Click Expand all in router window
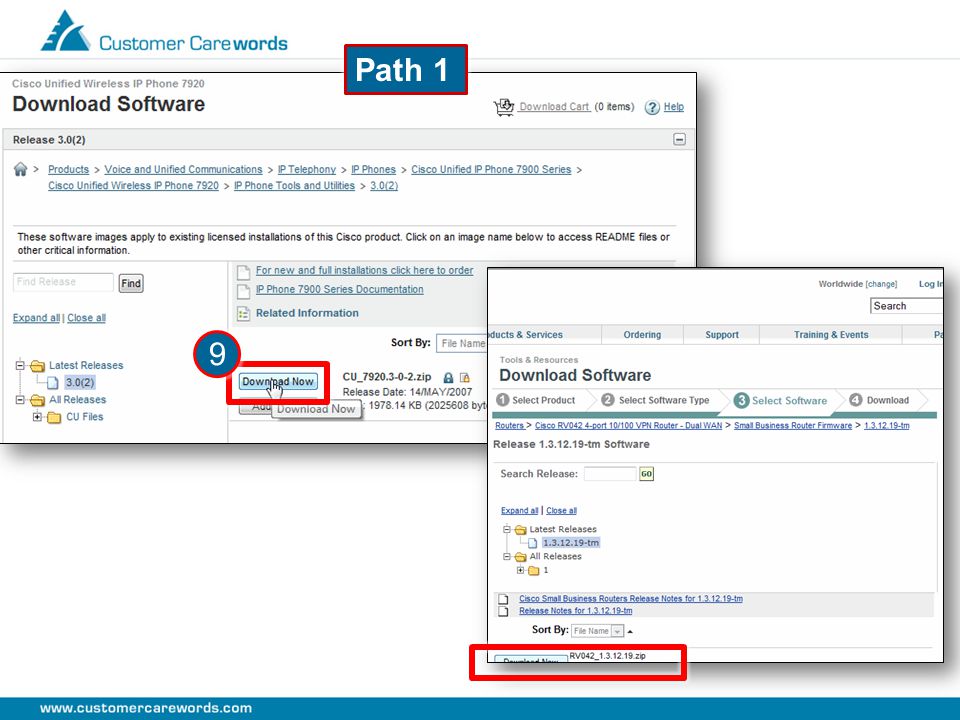 coord(519,511)
